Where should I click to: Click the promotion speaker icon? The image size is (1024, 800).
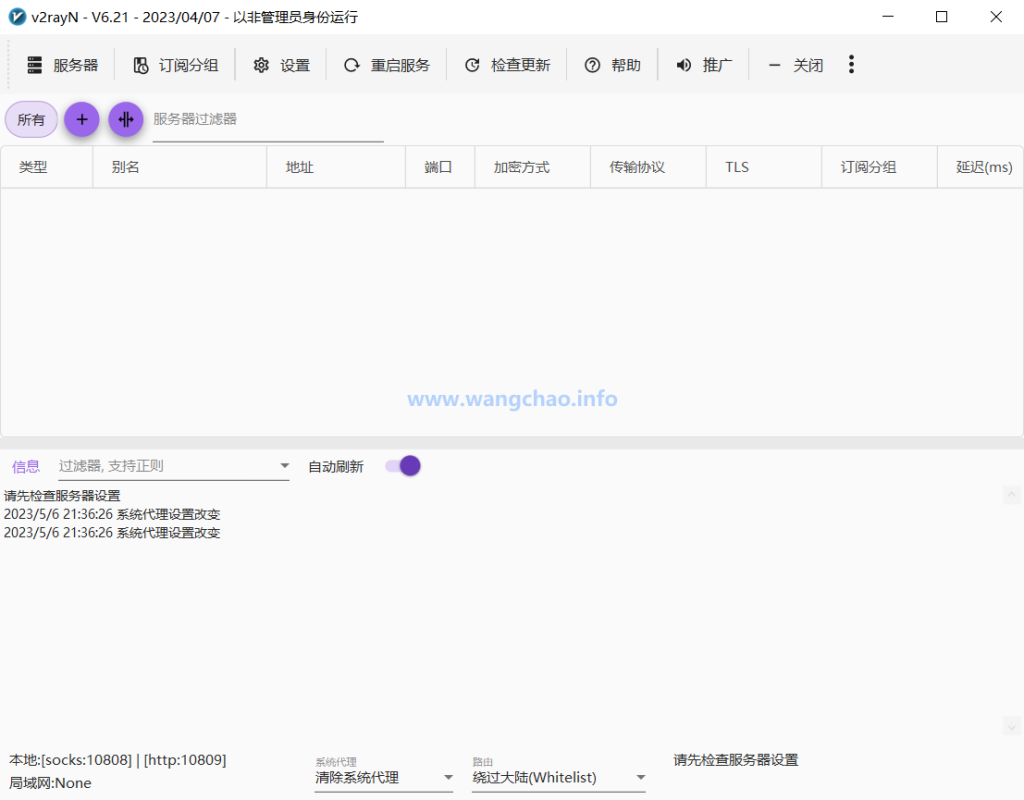coord(683,65)
